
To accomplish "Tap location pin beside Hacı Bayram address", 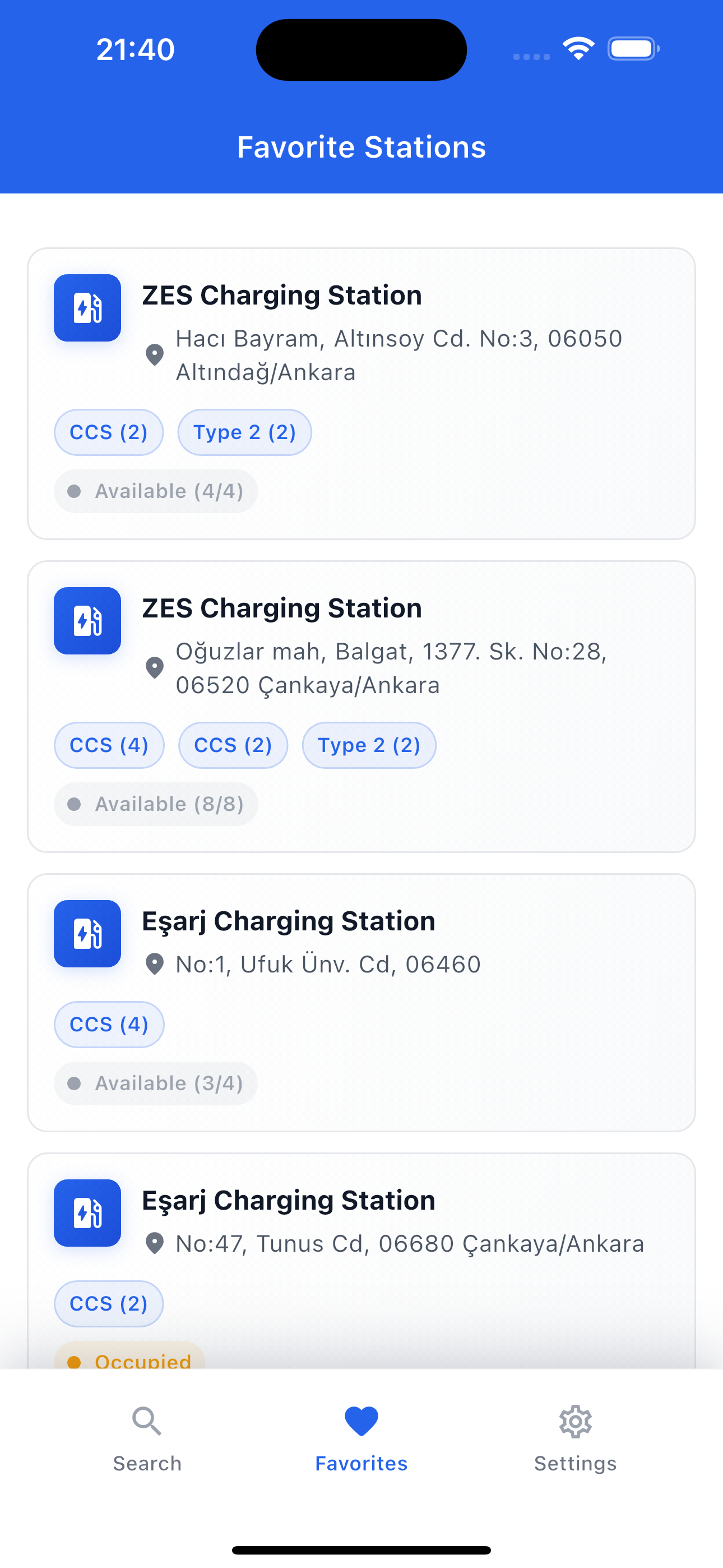I will click(x=155, y=355).
